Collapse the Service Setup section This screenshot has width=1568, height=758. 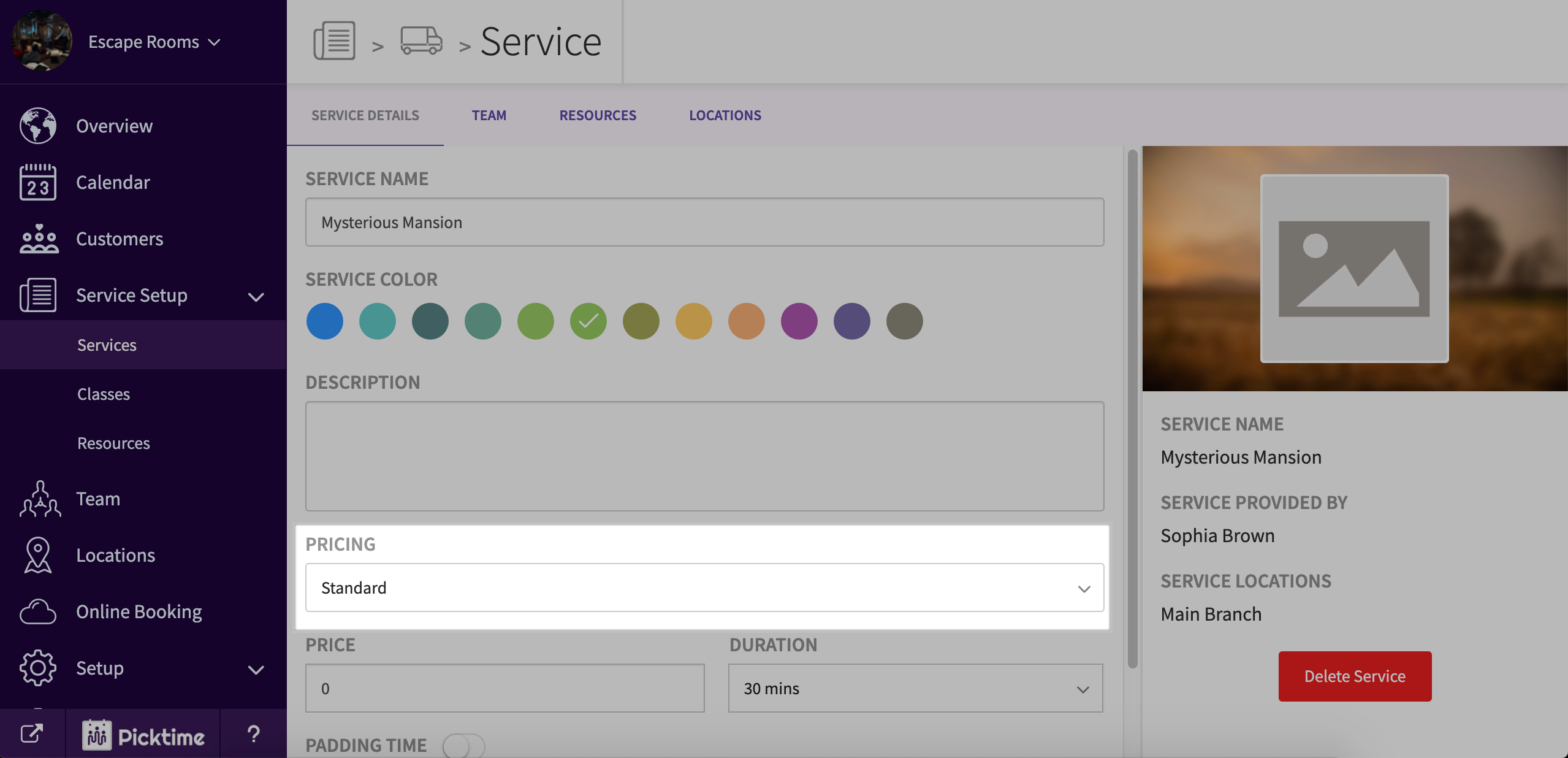pyautogui.click(x=256, y=297)
